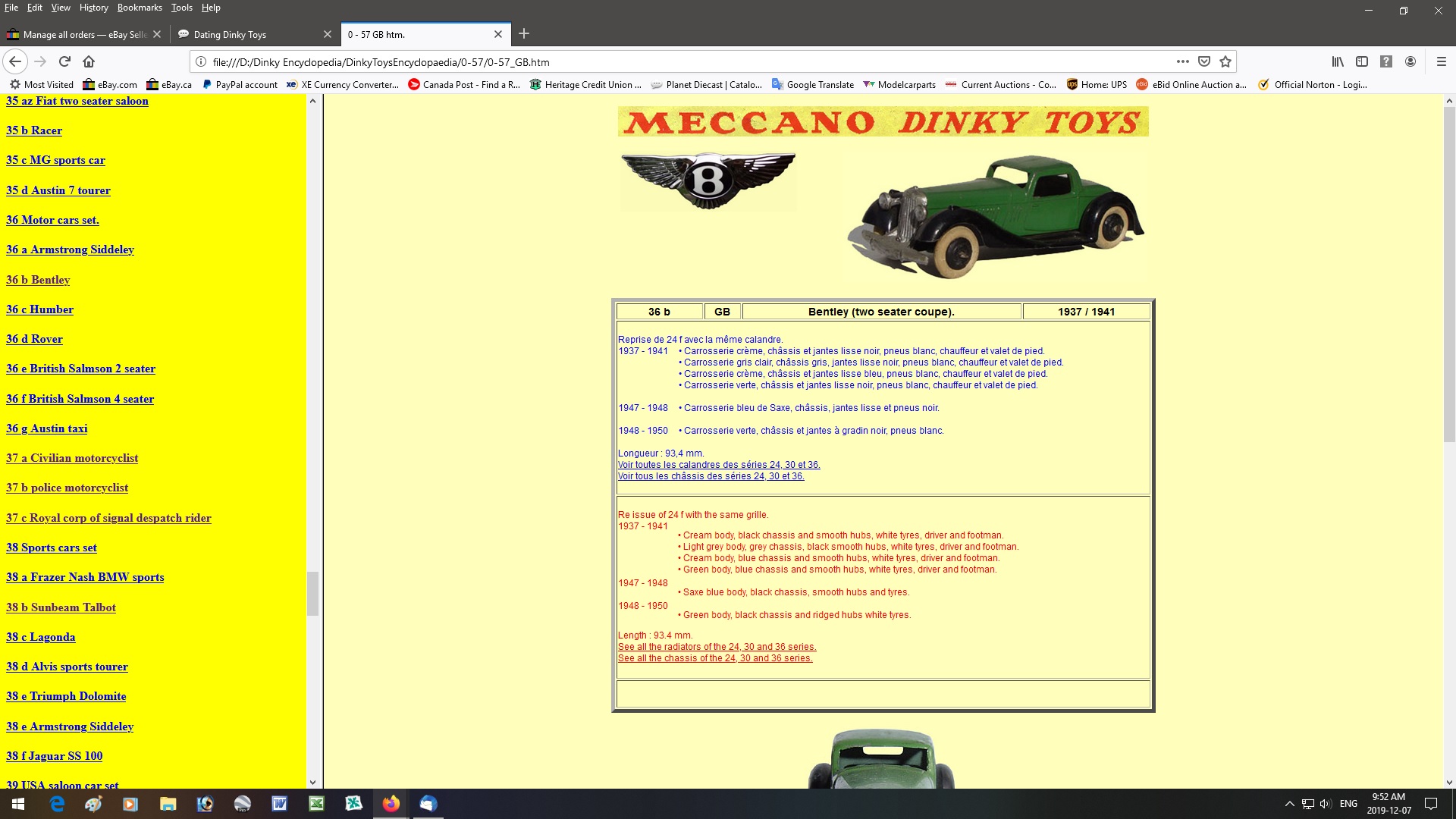Open eBay.com bookmark
This screenshot has height=819, width=1456.
point(111,85)
